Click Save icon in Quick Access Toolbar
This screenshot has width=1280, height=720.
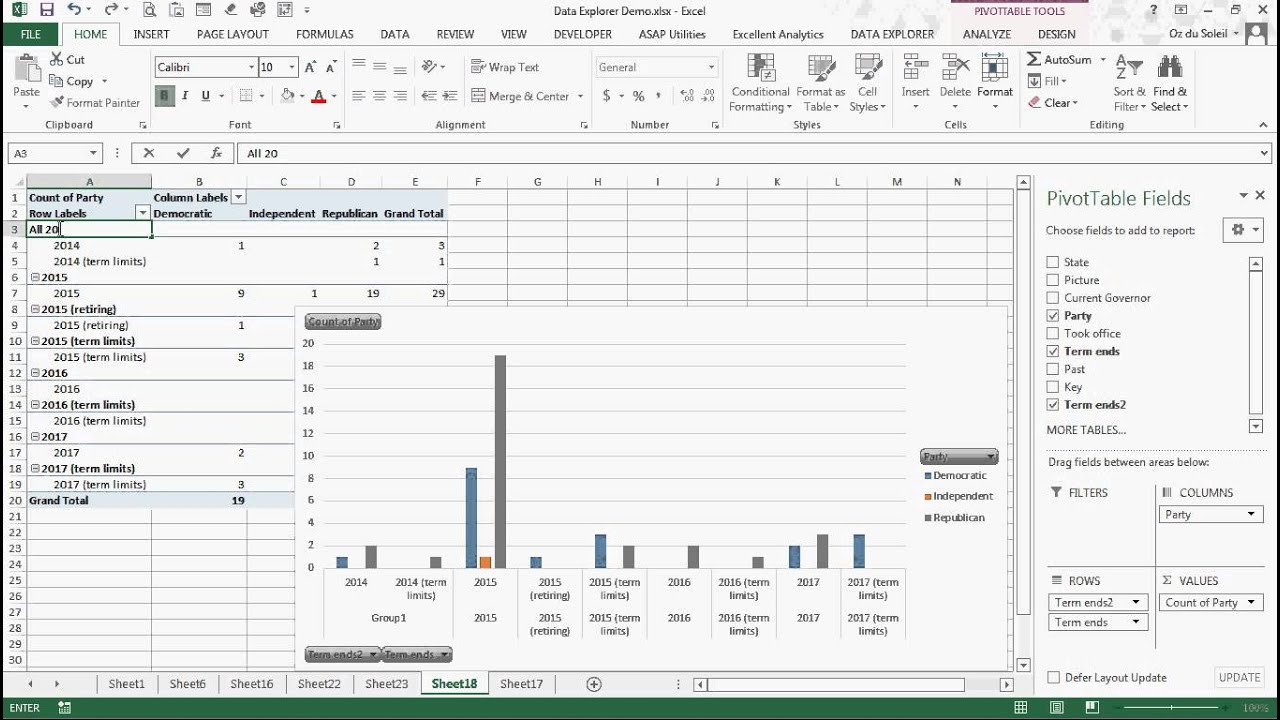pos(45,10)
